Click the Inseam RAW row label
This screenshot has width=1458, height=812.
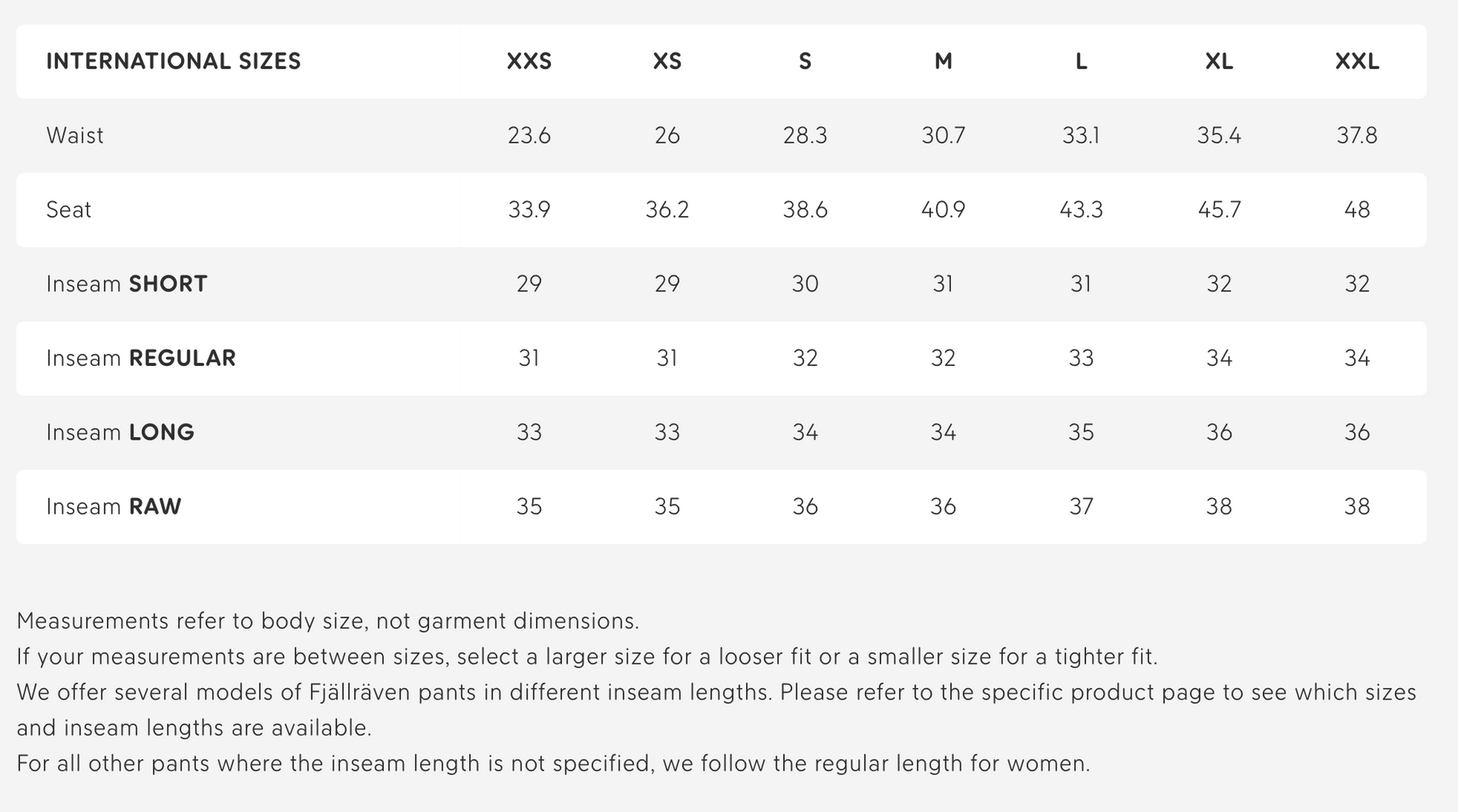(113, 507)
